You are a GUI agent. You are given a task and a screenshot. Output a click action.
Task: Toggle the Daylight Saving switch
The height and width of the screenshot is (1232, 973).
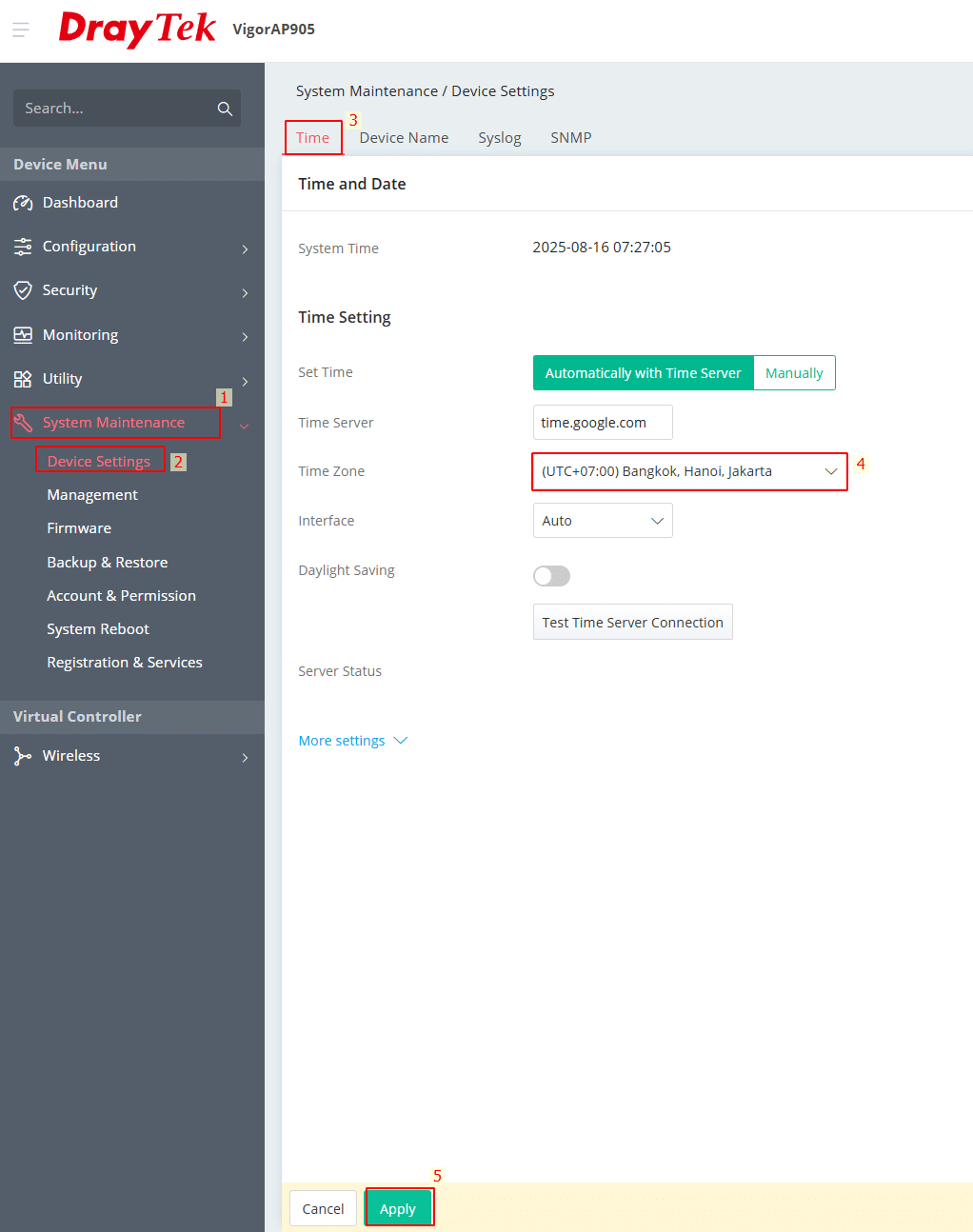tap(551, 576)
